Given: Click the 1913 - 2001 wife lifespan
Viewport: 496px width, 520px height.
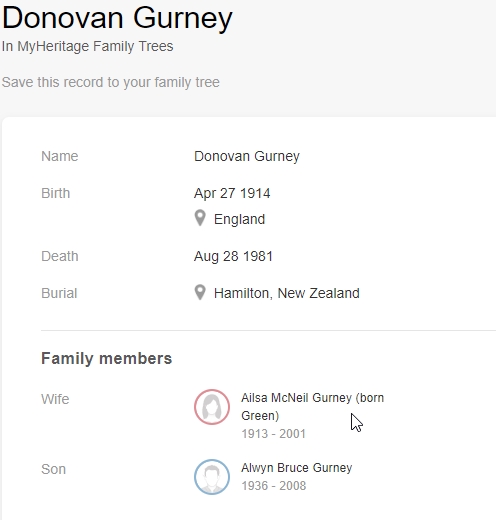Looking at the screenshot, I should coord(274,434).
